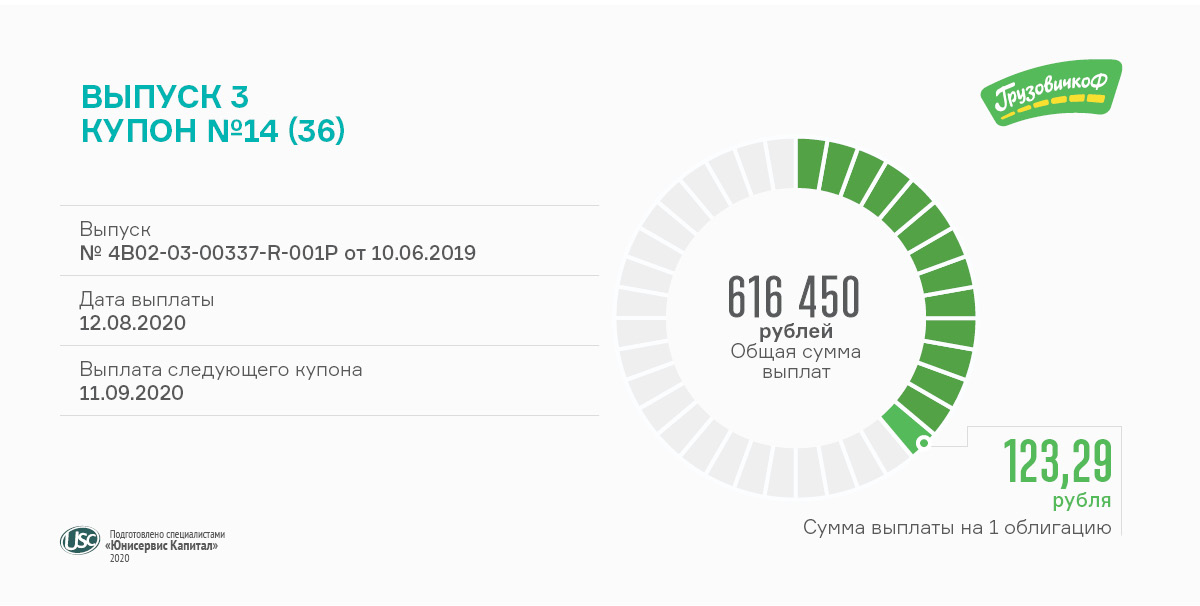Image resolution: width=1200 pixels, height=606 pixels.
Task: Click the green Грузовичкоф logo
Action: [1051, 92]
